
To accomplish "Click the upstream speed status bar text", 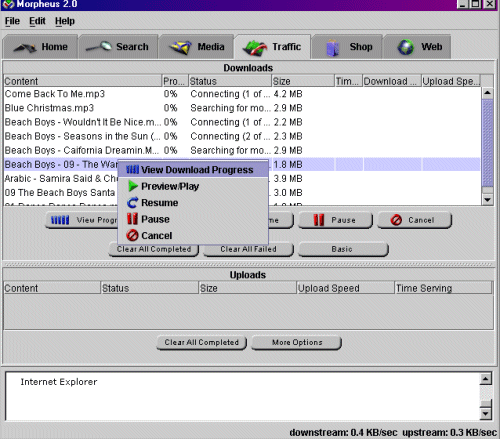I will (450, 432).
